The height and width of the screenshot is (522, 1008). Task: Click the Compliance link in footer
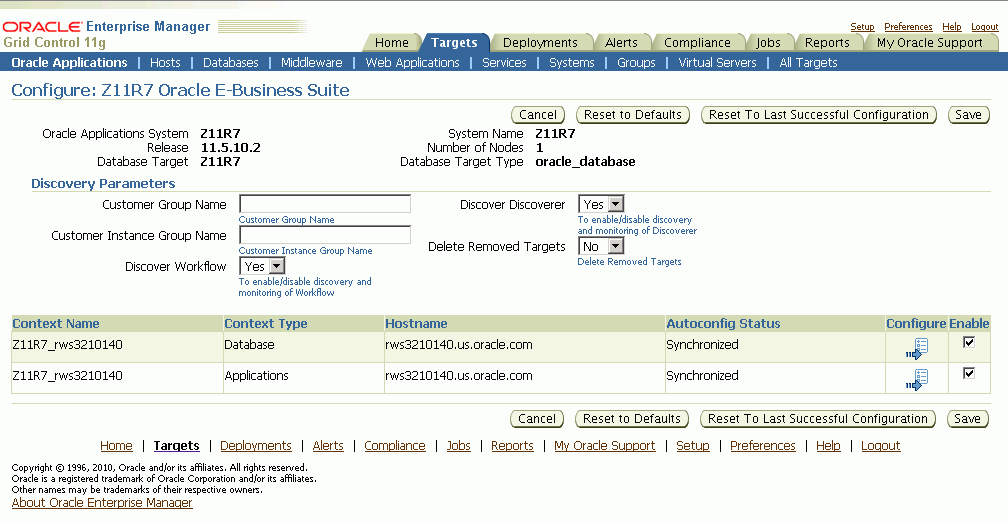coord(395,446)
